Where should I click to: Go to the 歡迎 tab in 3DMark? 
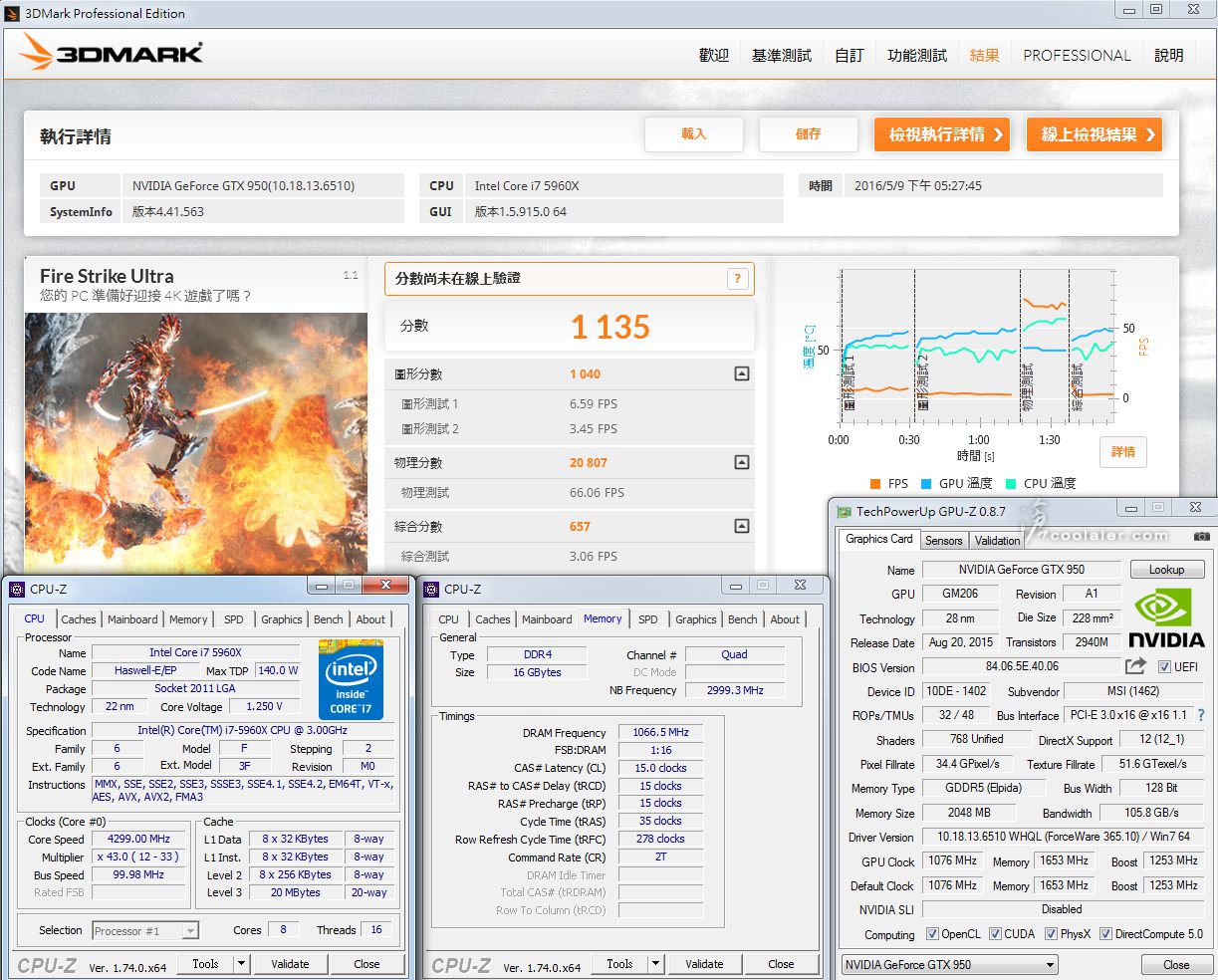point(714,56)
